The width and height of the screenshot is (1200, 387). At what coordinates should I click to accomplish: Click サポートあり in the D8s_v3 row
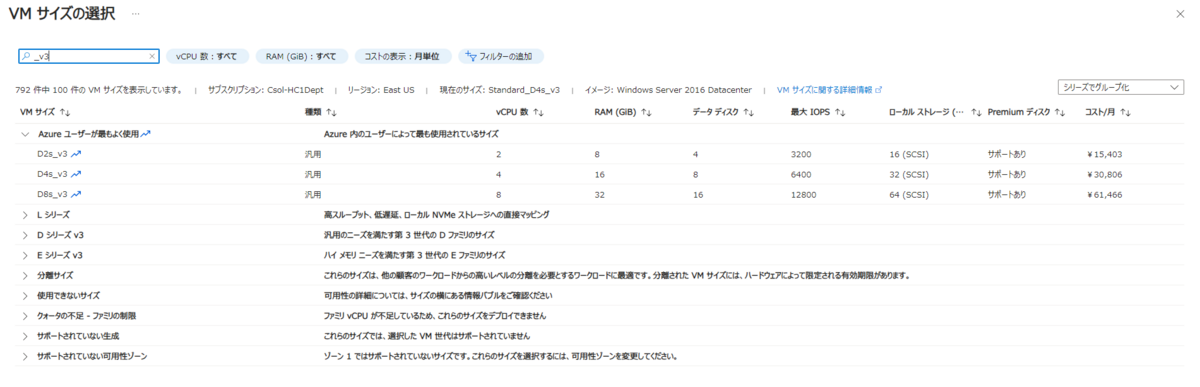coord(1007,194)
